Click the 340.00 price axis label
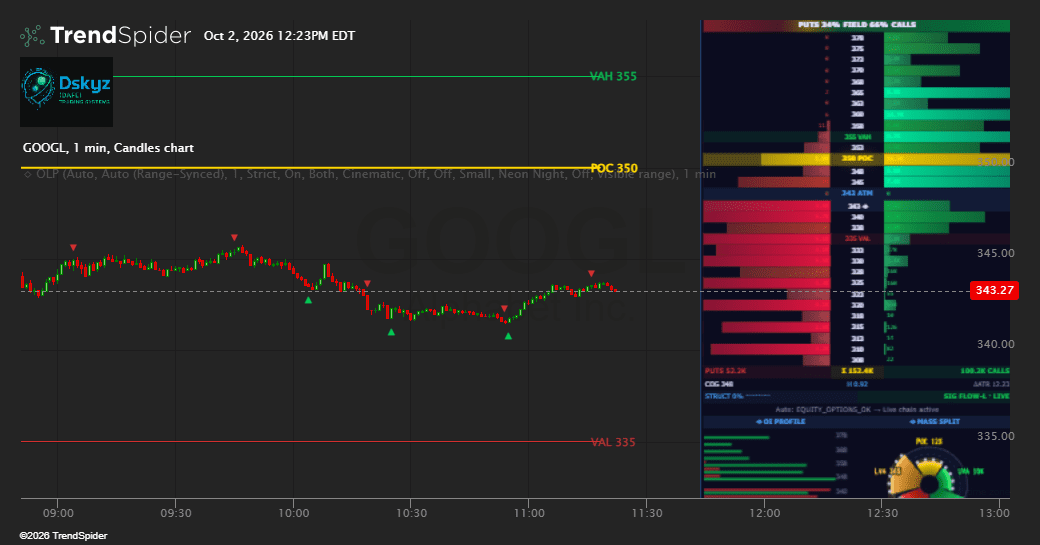Viewport: 1040px width, 545px height. [x=996, y=344]
